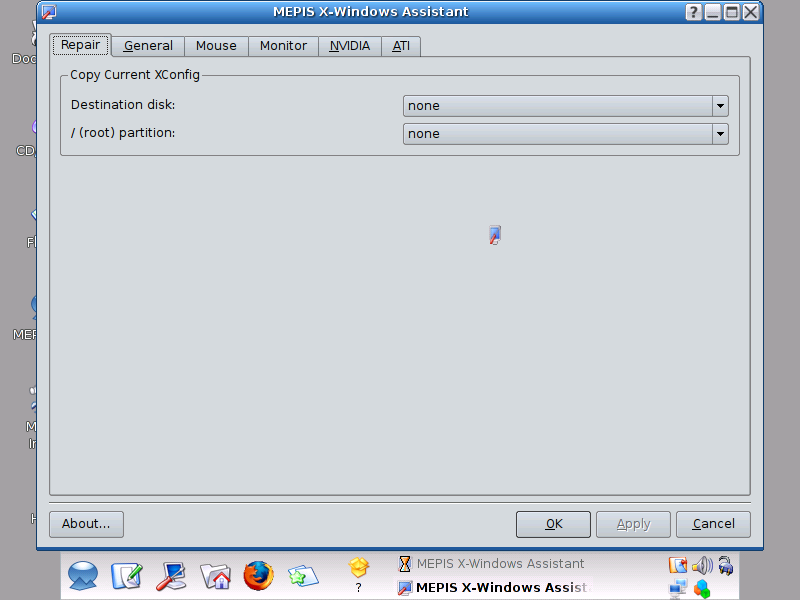This screenshot has height=600, width=800.
Task: Select the loading MEPIS X-Windows Assistant taskbar entry
Action: point(491,563)
